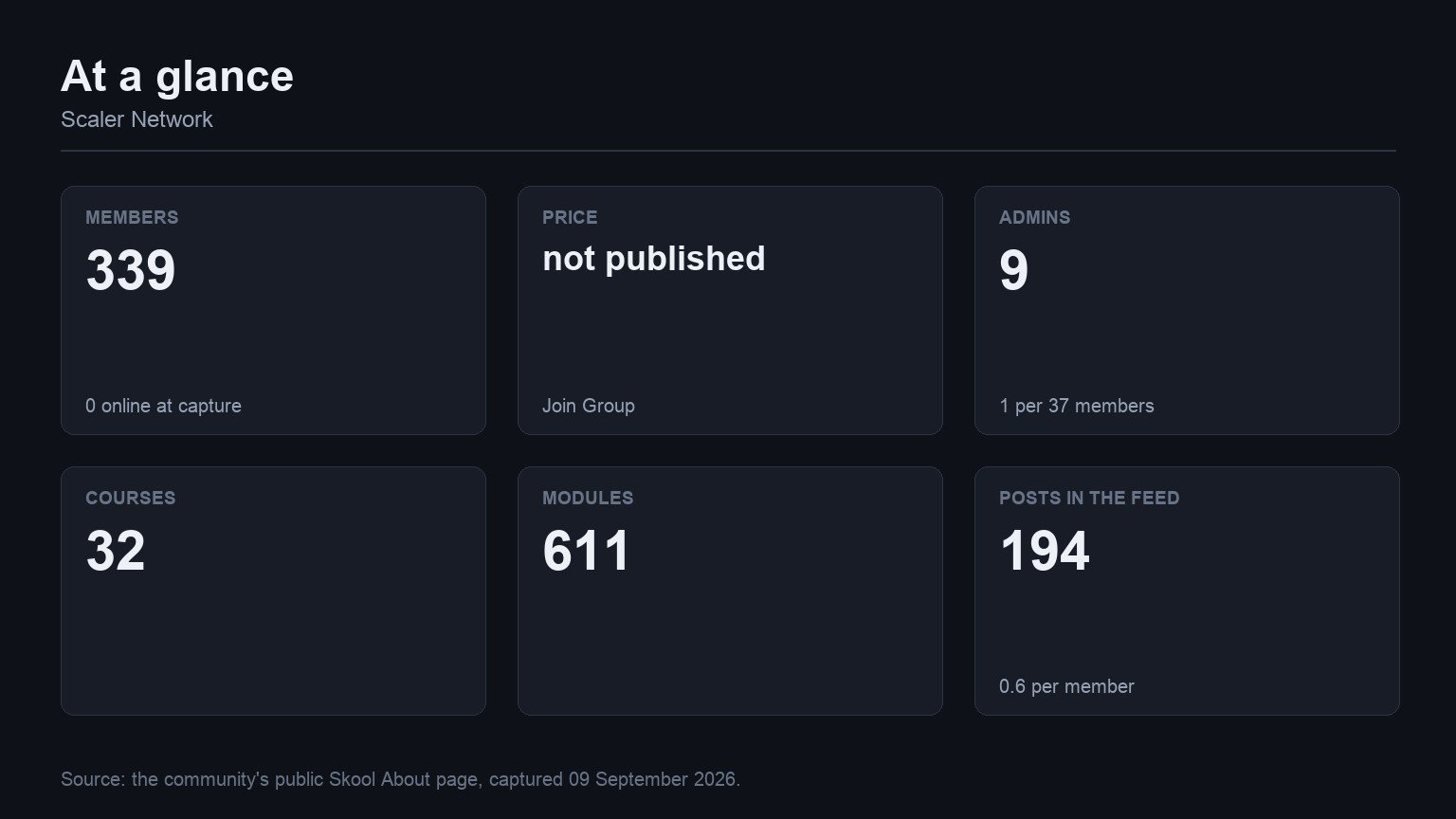1456x819 pixels.
Task: Click '1 per 37 members' note
Action: (x=1077, y=406)
